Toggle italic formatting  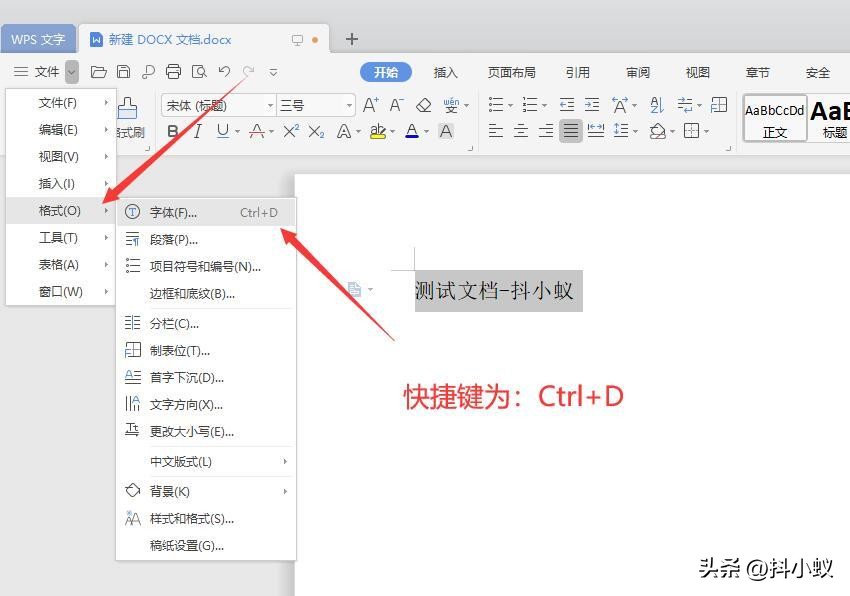coord(198,130)
